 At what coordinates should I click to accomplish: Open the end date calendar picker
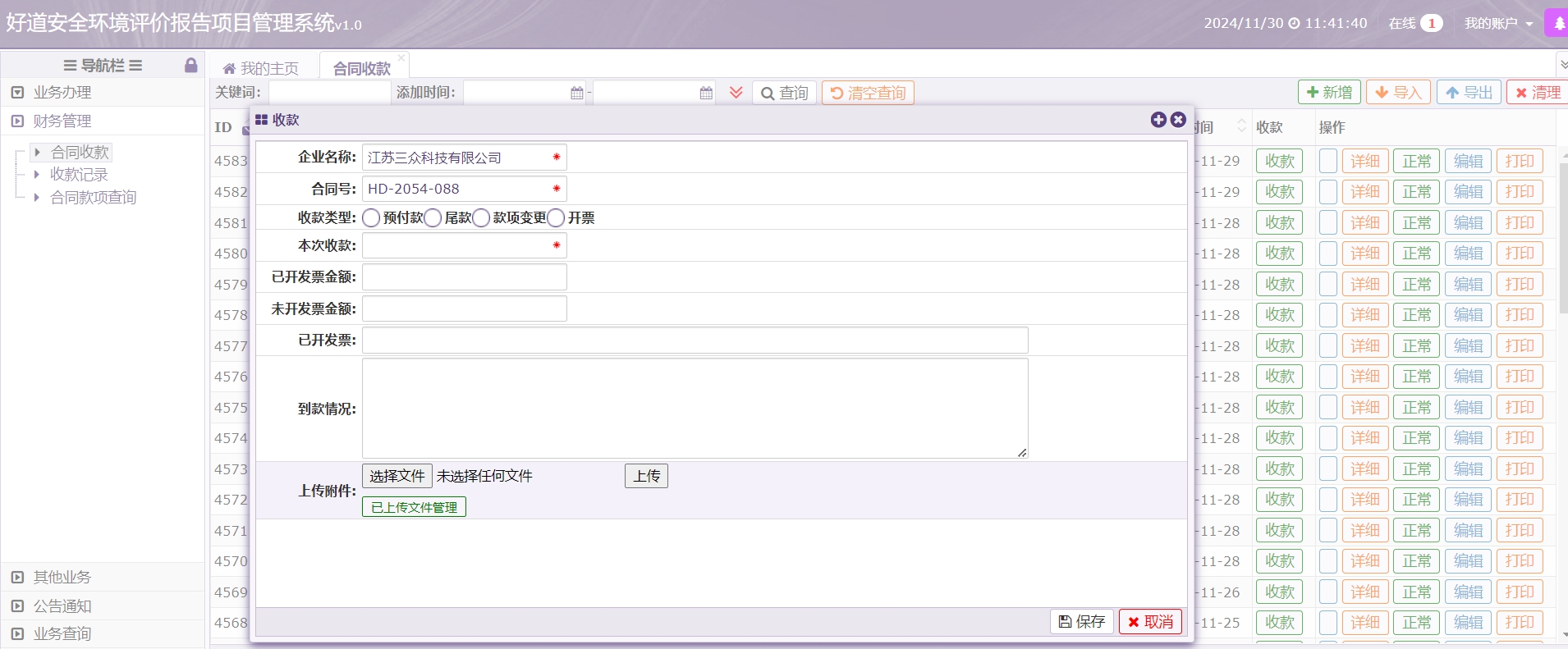pos(706,94)
